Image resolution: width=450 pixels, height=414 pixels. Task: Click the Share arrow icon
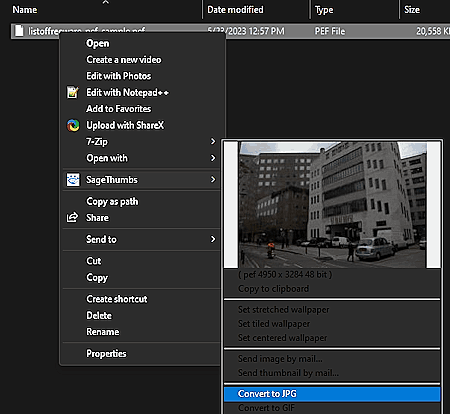pos(72,217)
